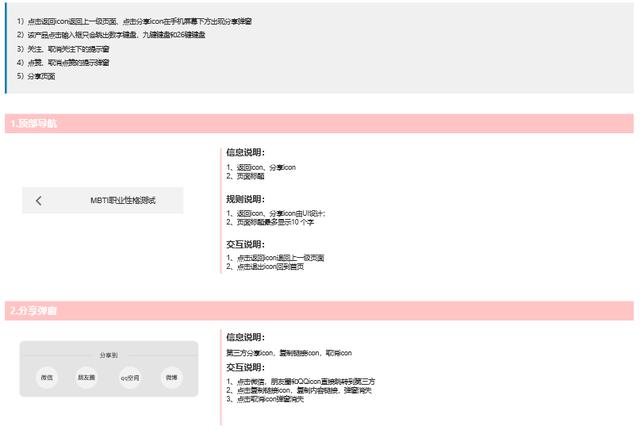Click '交互说明:' heading in the share popup section

click(246, 367)
